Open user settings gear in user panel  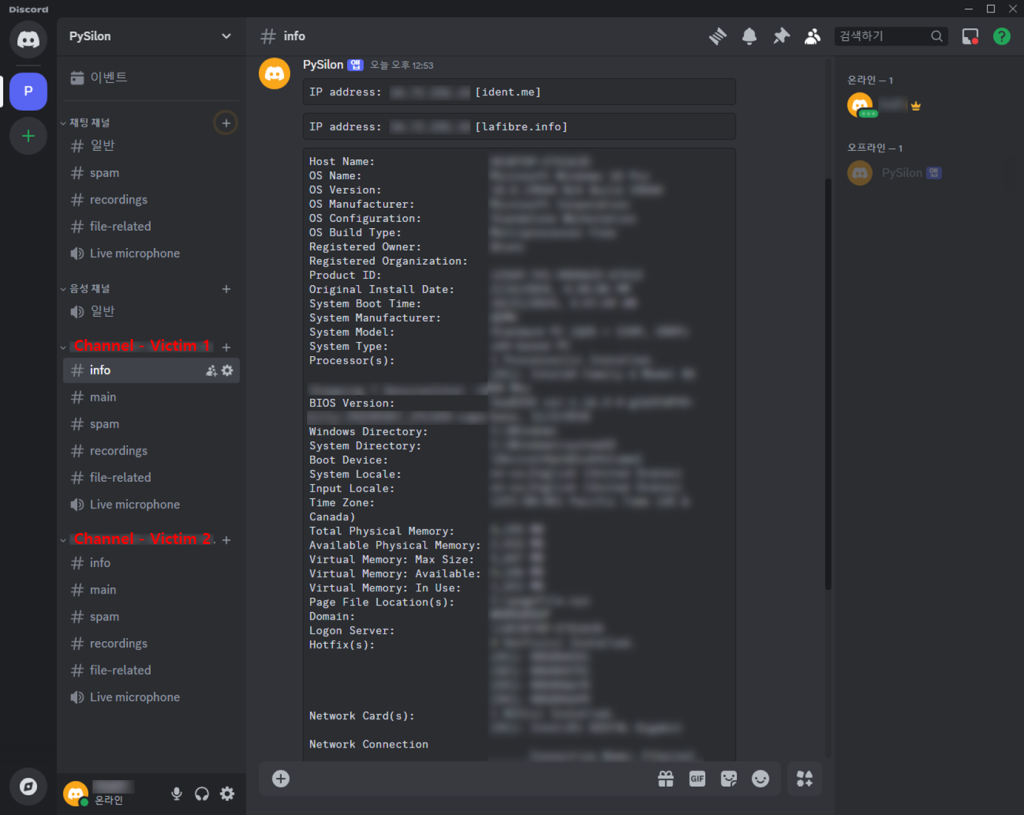(227, 794)
